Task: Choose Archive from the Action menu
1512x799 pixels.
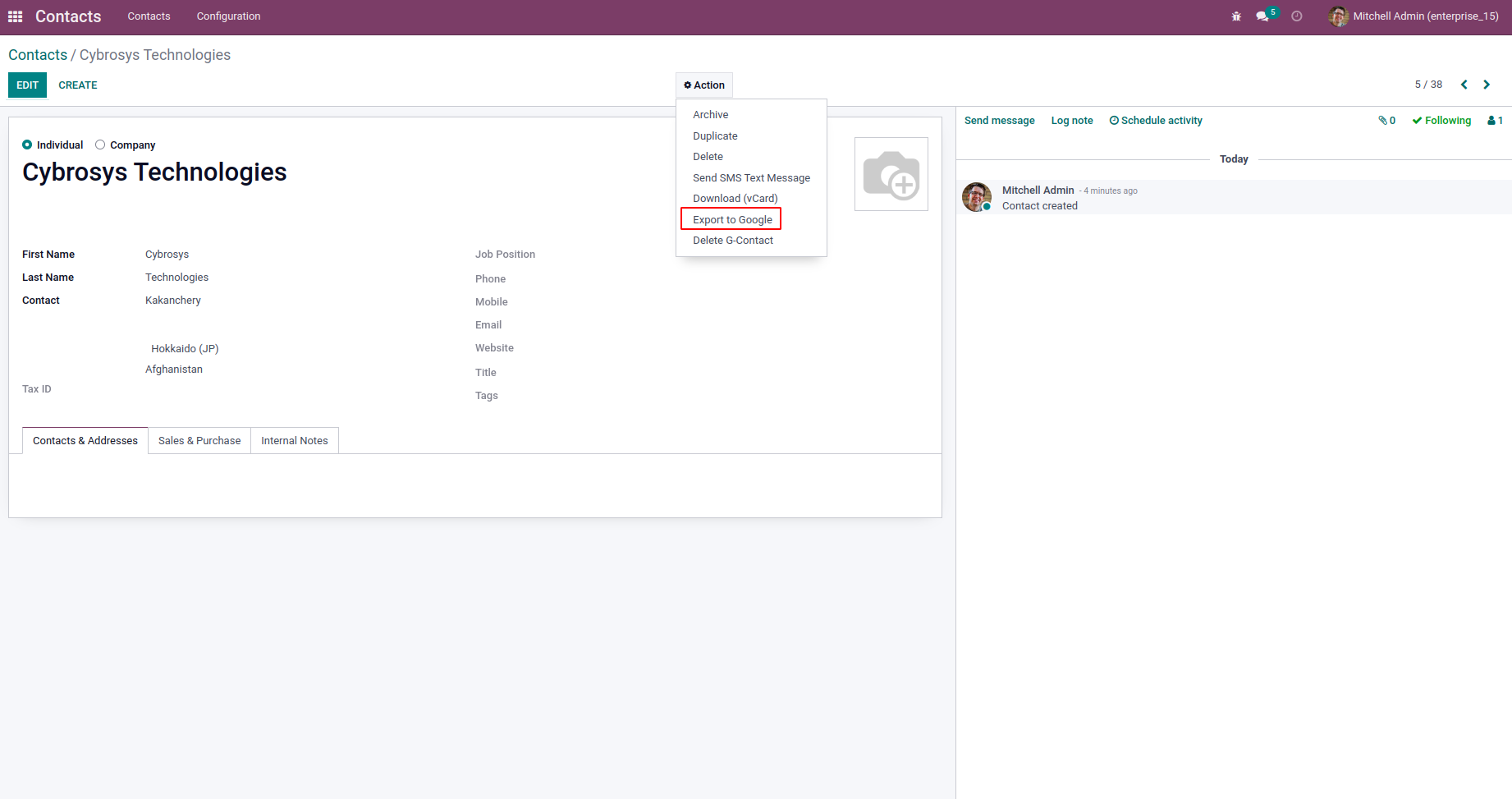Action: pyautogui.click(x=751, y=115)
